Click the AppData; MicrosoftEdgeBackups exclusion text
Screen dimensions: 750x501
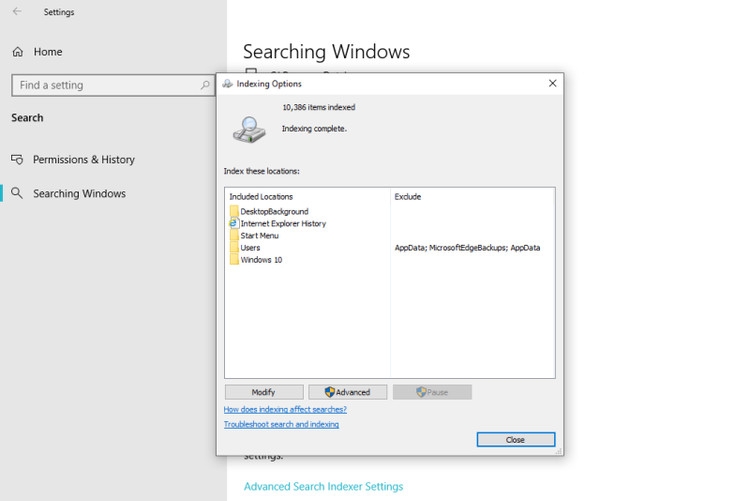pyautogui.click(x=467, y=248)
